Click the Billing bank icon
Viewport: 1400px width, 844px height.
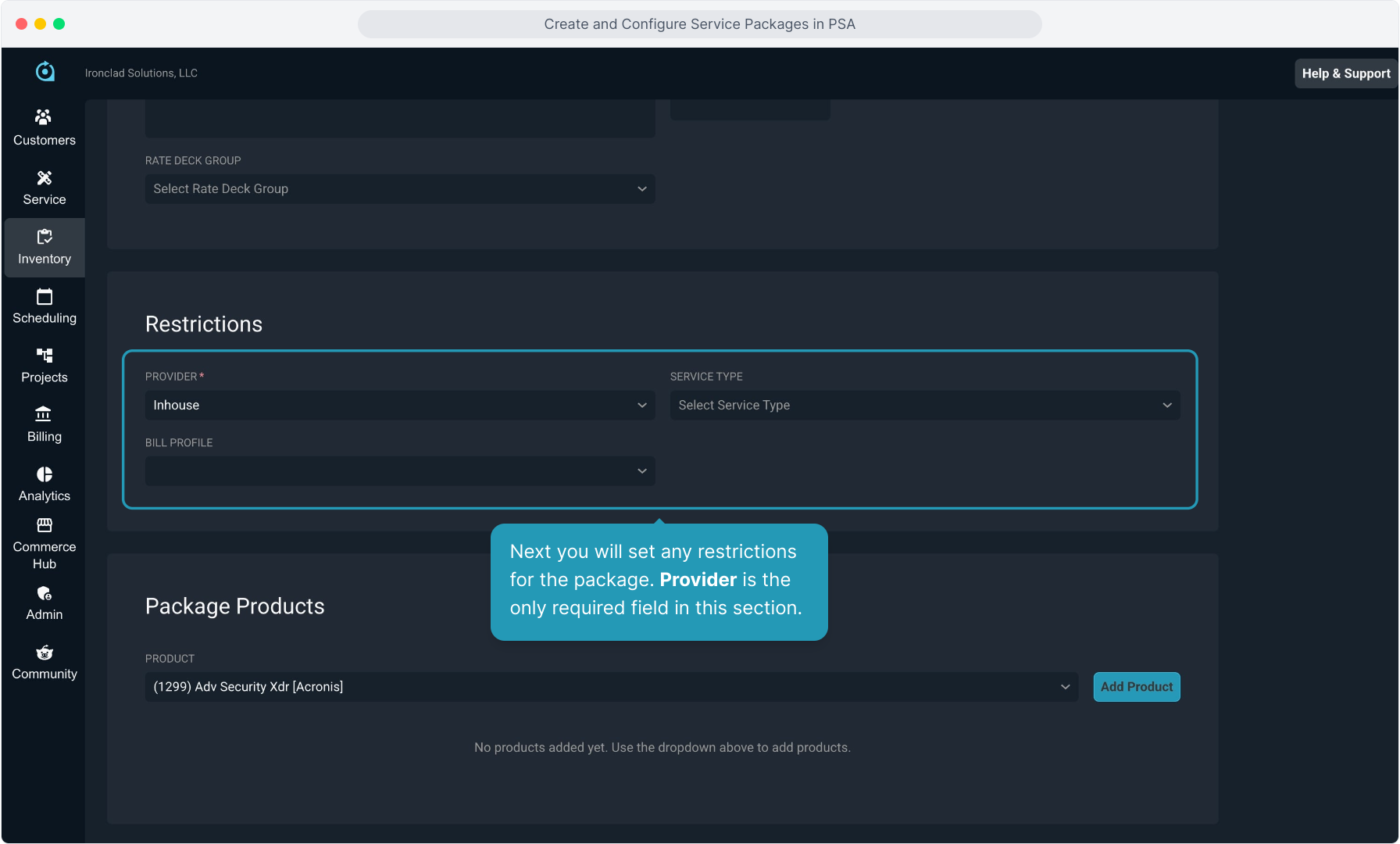coord(44,414)
